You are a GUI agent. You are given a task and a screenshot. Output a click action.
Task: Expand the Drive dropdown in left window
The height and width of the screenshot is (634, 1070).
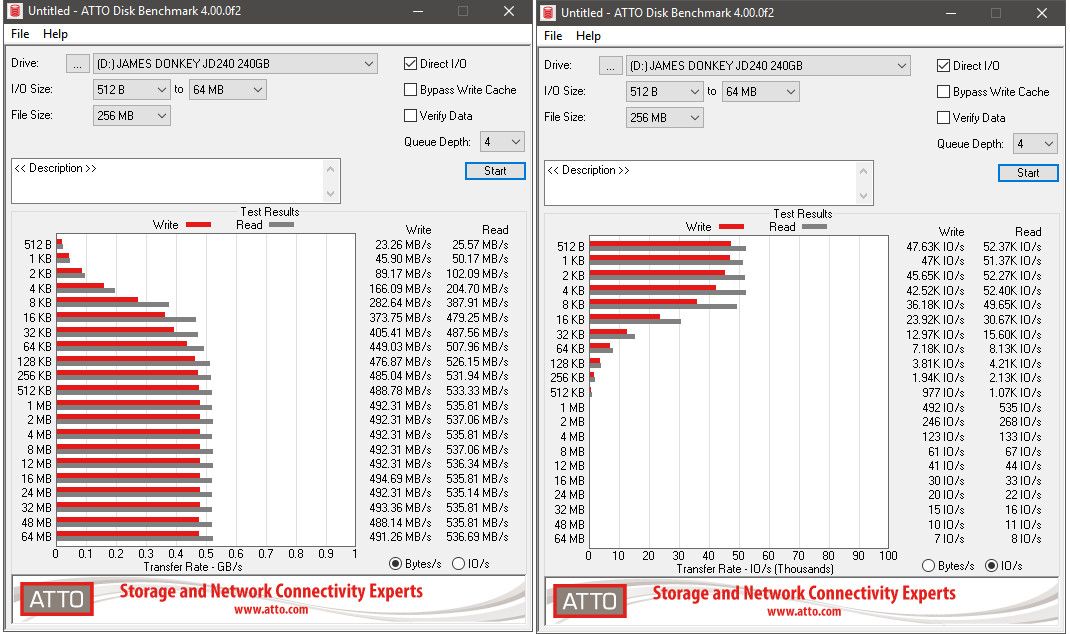(235, 63)
